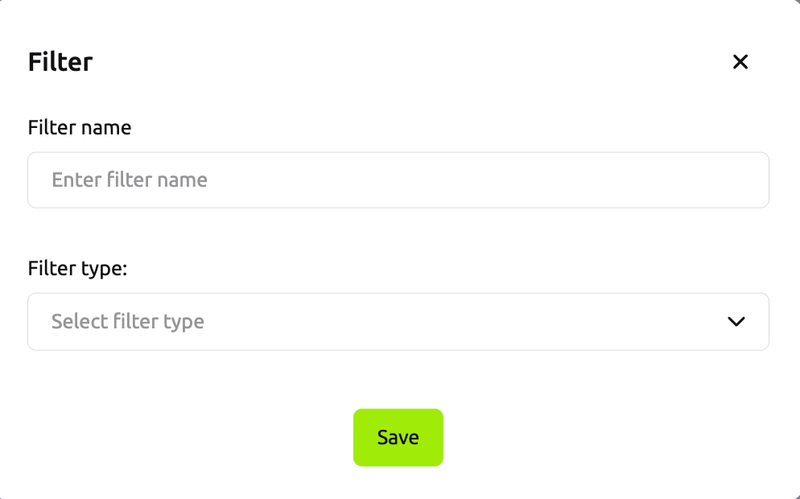
Task: Show filter type options via arrow icon
Action: point(736,321)
